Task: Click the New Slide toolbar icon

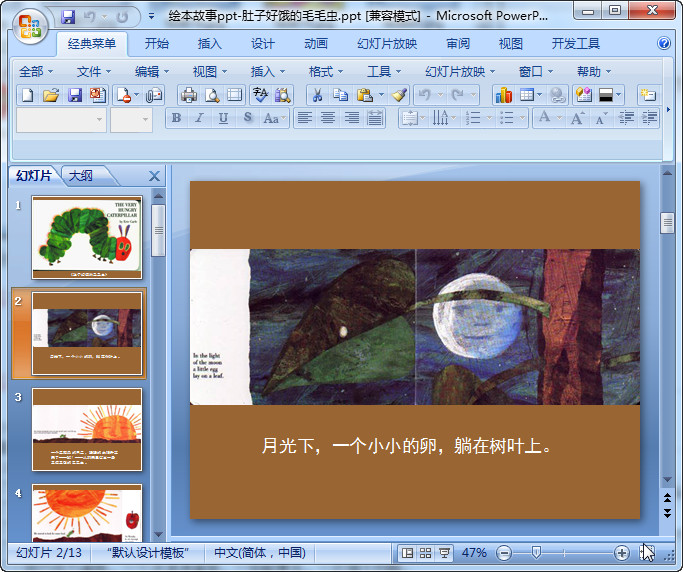Action: pos(648,95)
